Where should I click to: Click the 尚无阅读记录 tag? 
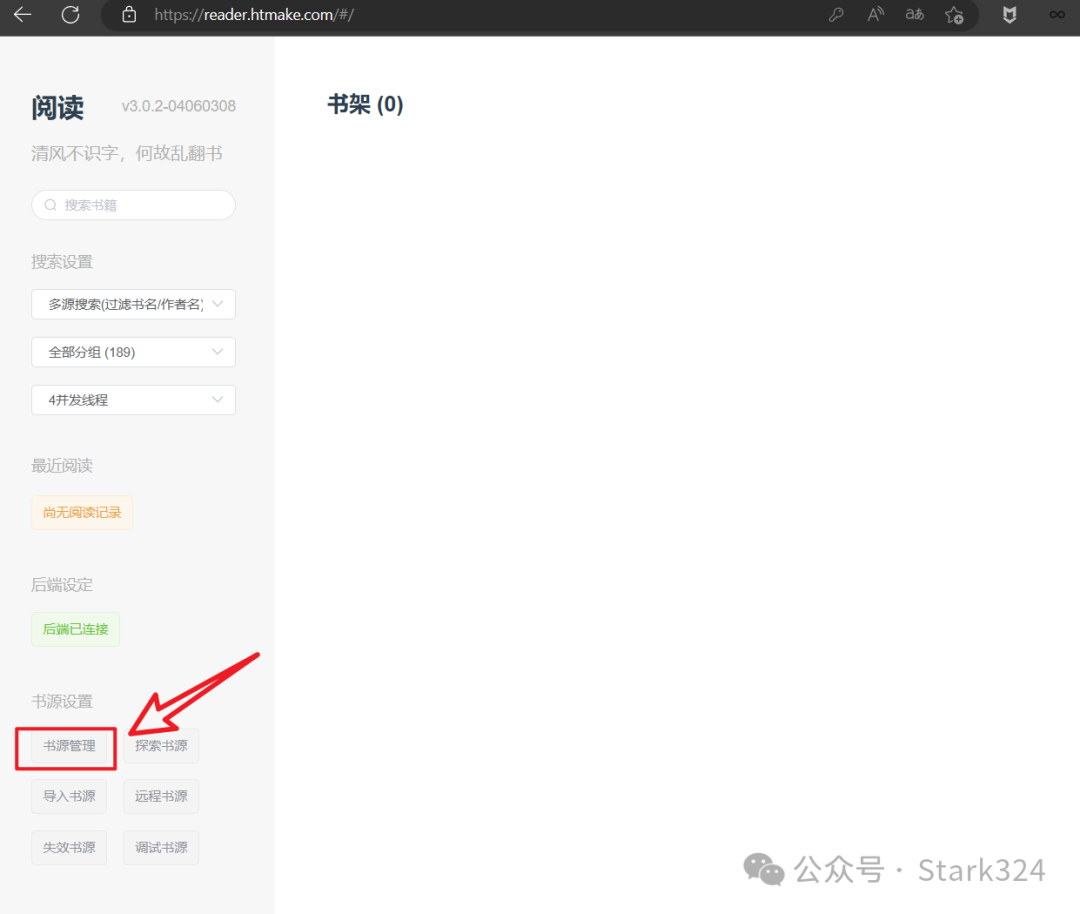(x=82, y=512)
